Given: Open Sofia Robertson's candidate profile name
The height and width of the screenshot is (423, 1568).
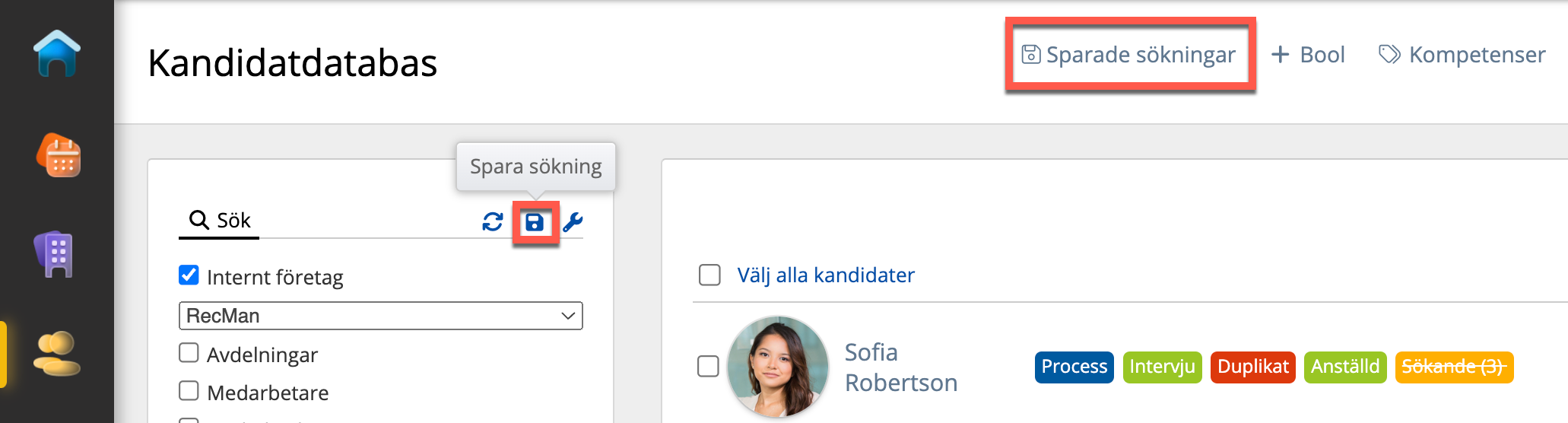Looking at the screenshot, I should [900, 367].
